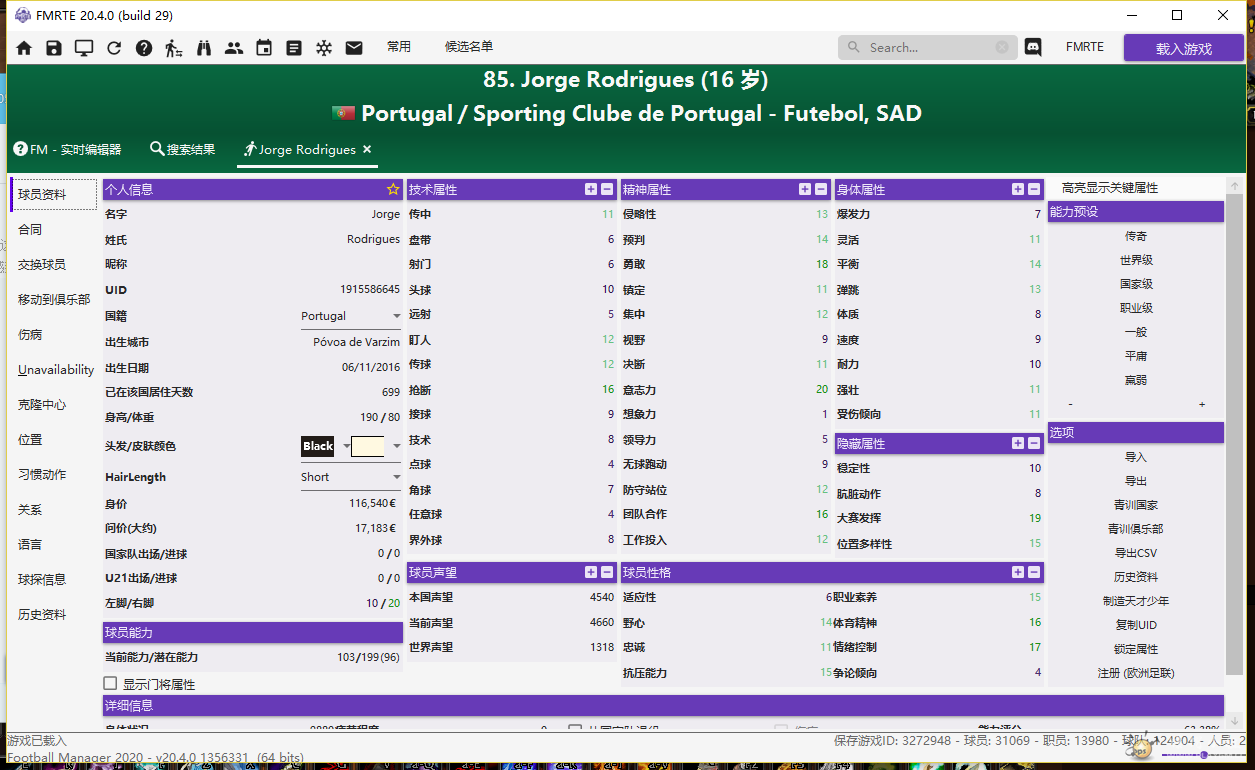
Task: Close the Jorge Rodrigues tab
Action: 367,149
